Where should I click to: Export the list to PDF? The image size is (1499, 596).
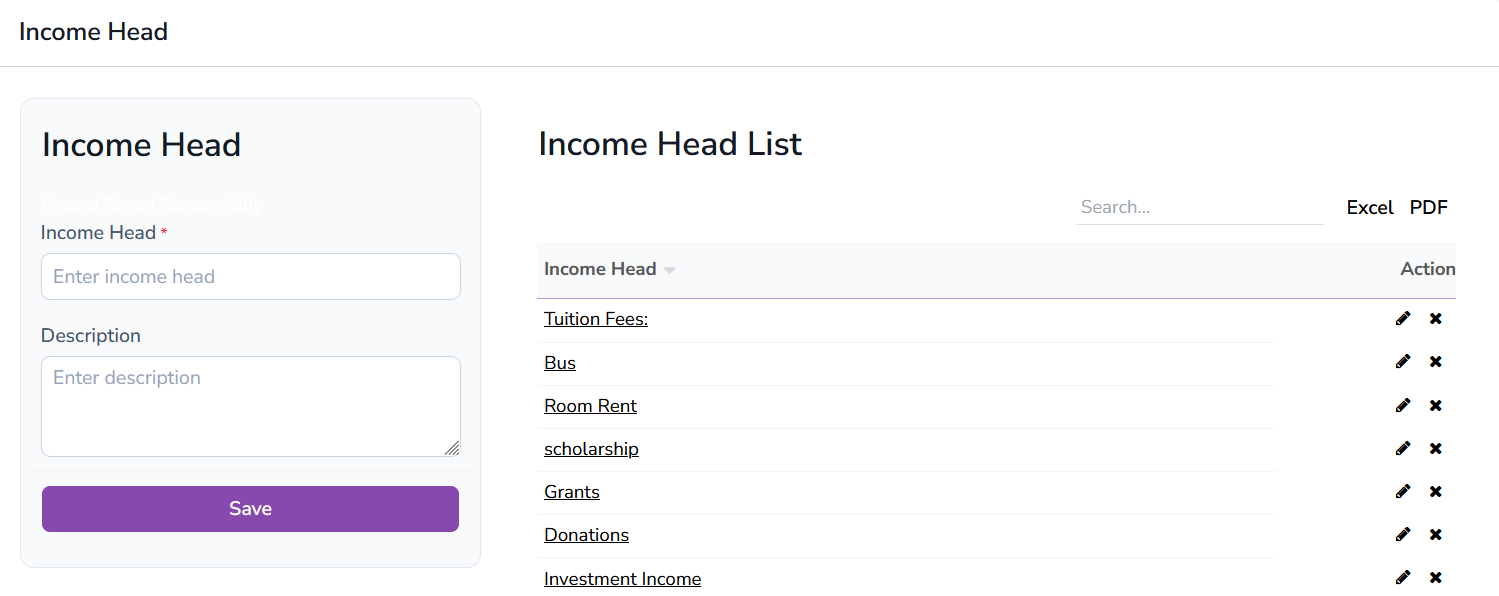click(x=1428, y=207)
